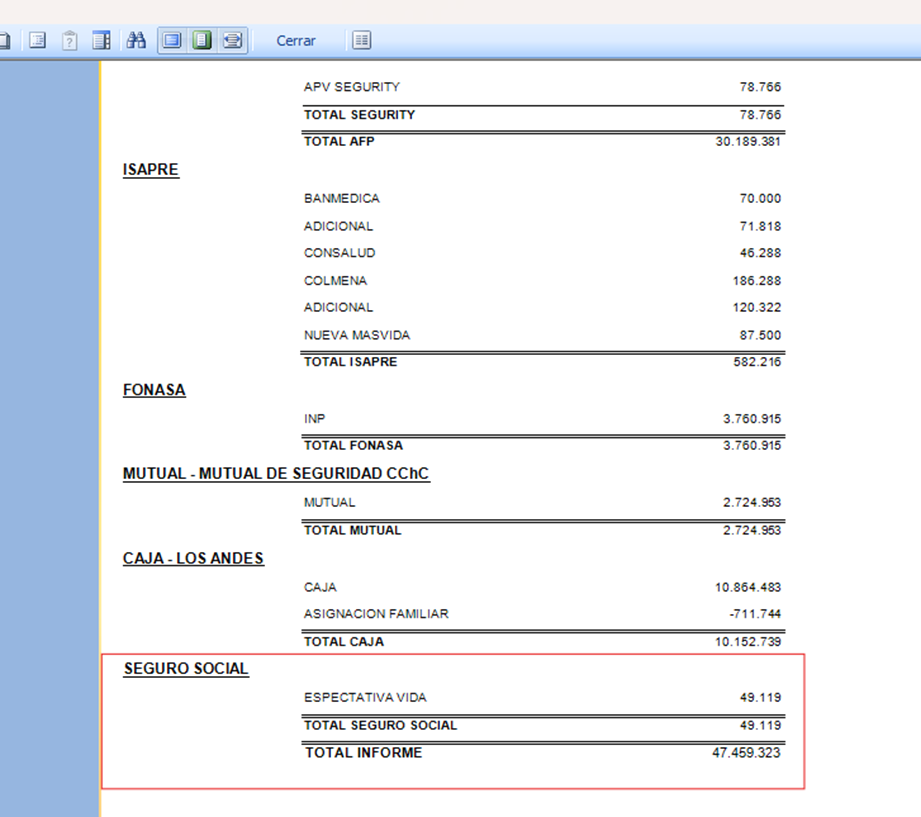Toggle the normal size view button

pyautogui.click(x=172, y=41)
